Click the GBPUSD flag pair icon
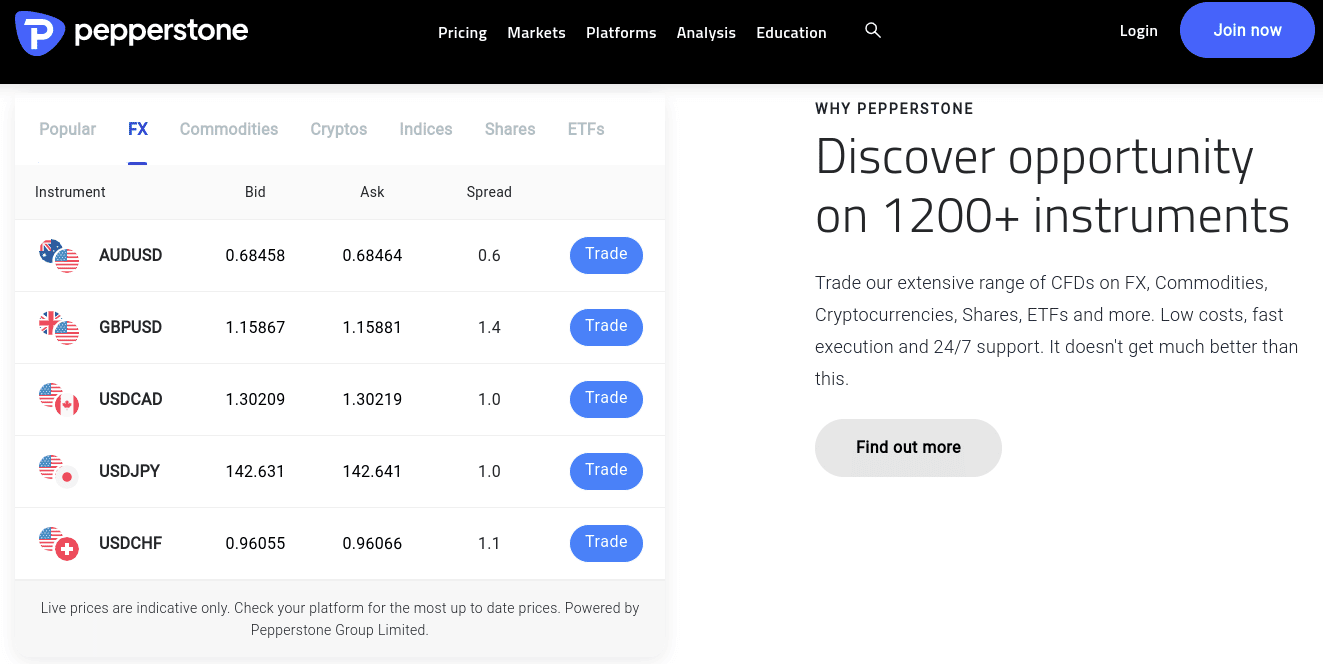 point(59,328)
